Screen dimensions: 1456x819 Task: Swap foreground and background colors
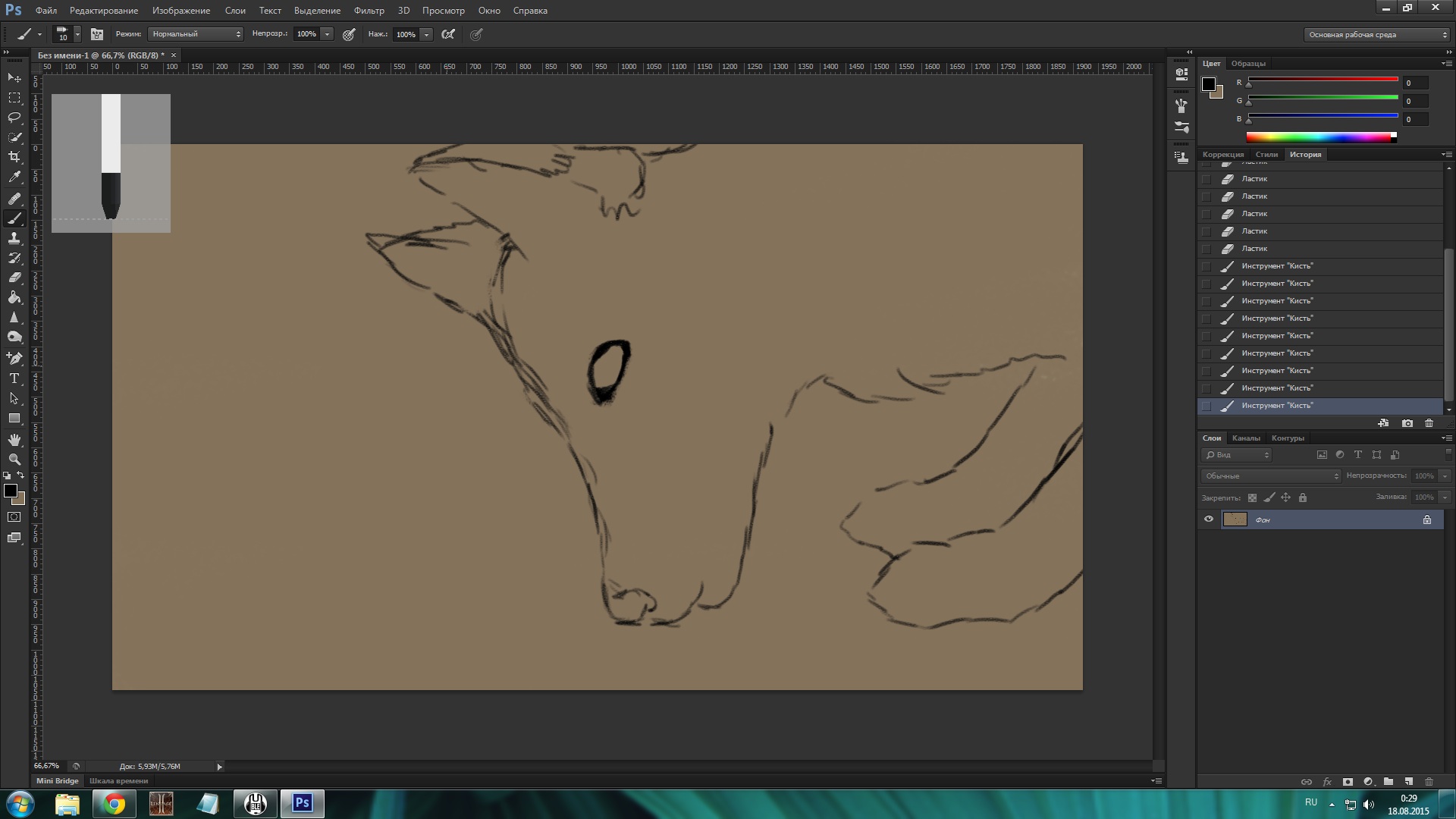20,475
